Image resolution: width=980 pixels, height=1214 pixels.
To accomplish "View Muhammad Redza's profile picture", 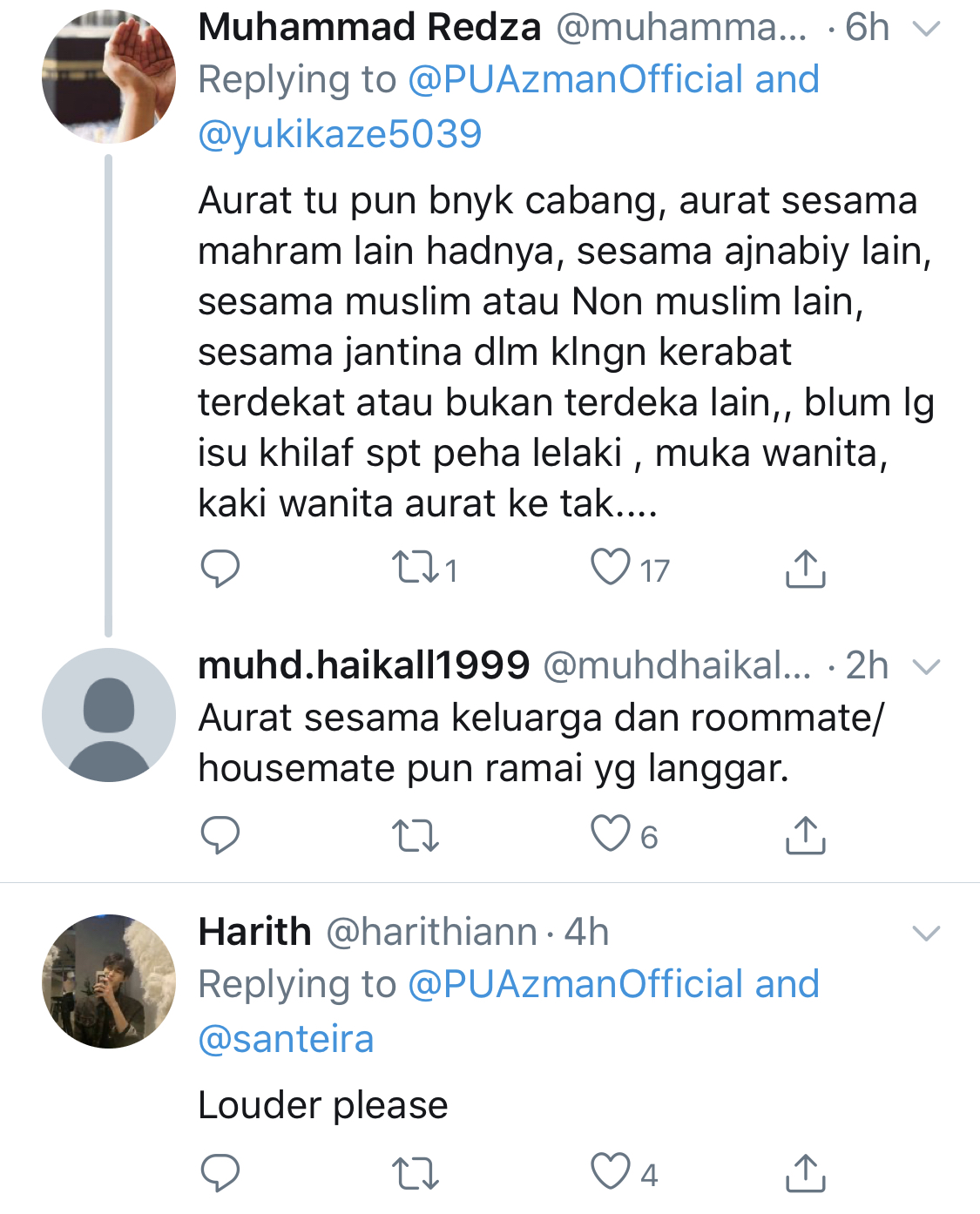I will [x=109, y=77].
